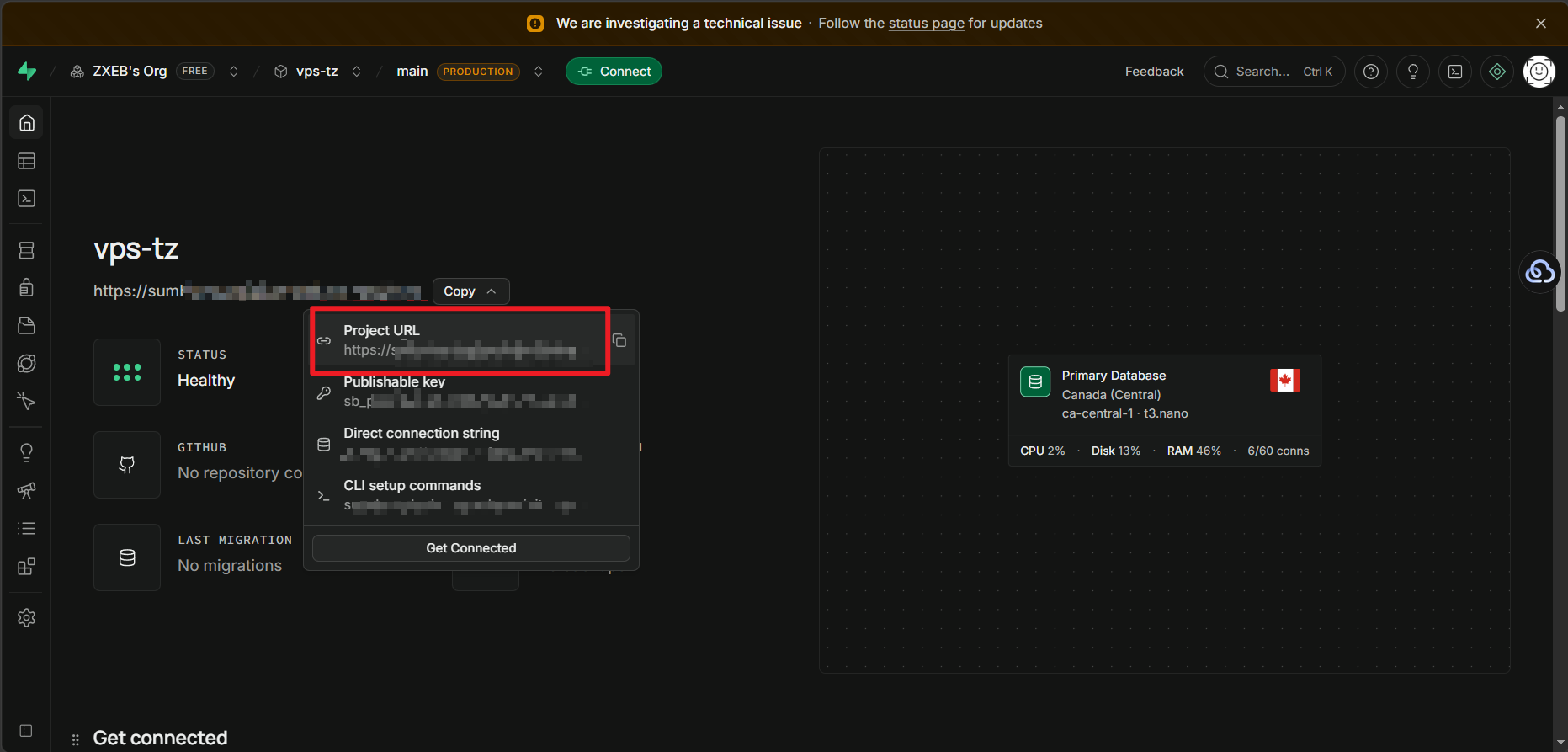The height and width of the screenshot is (752, 1568).
Task: Click the "Healthy" status text
Action: point(206,381)
